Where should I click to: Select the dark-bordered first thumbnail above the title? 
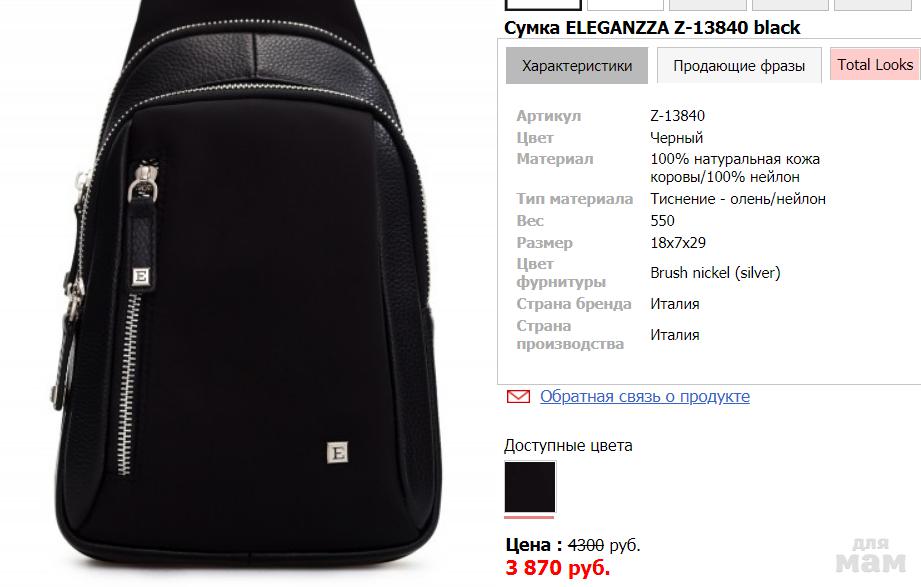pyautogui.click(x=543, y=5)
